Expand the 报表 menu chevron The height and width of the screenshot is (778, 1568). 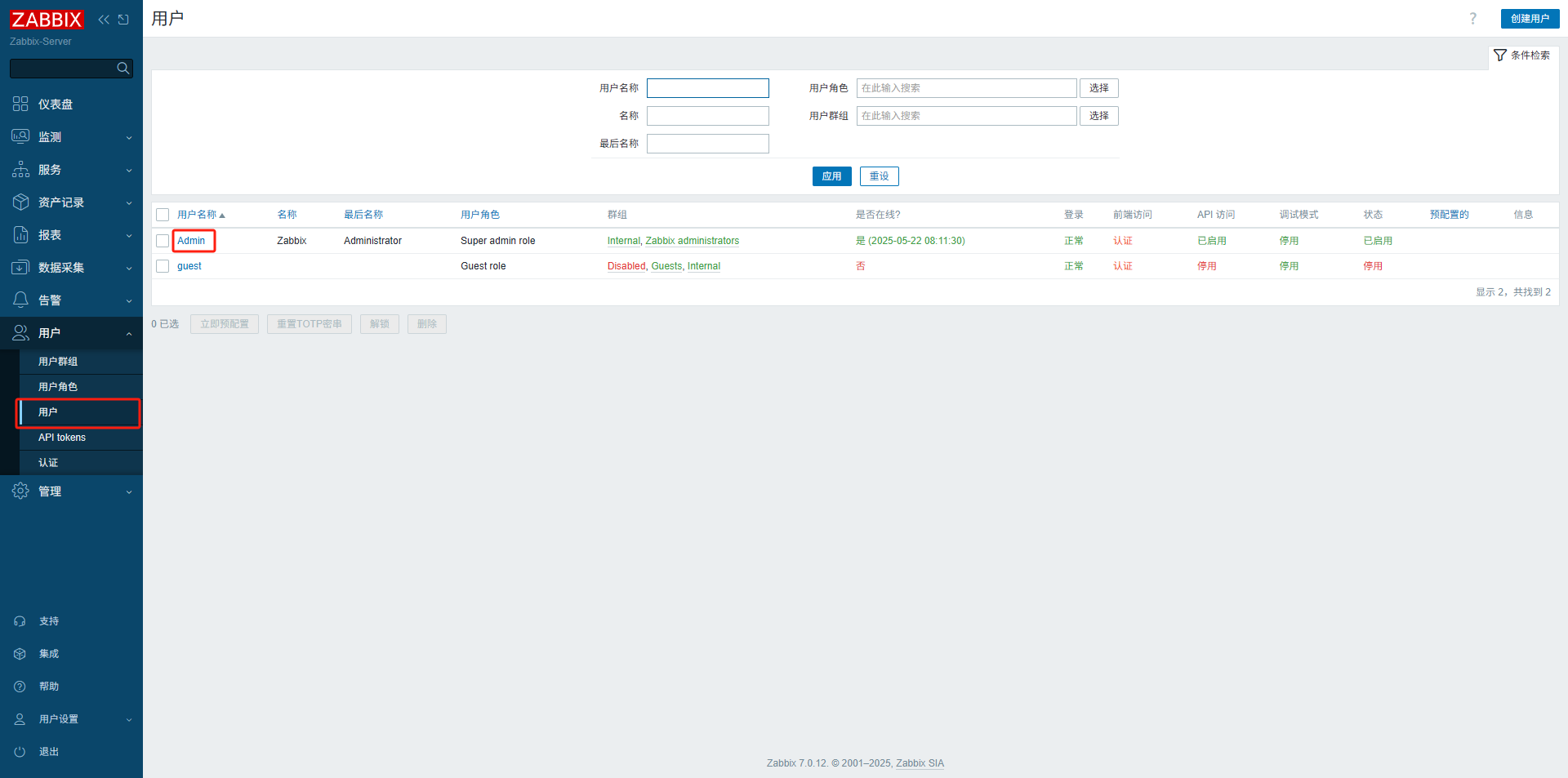click(x=129, y=235)
